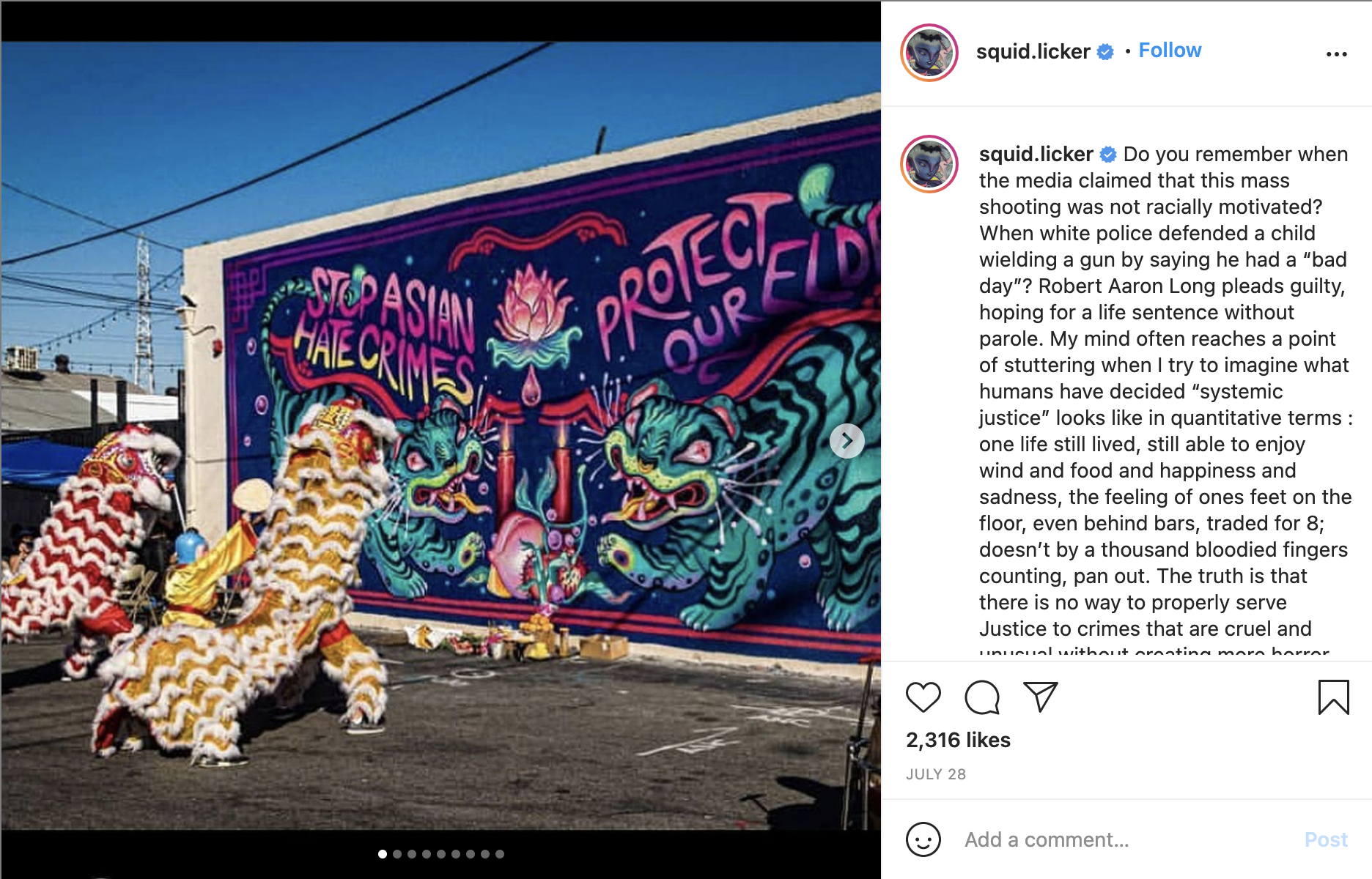This screenshot has width=1372, height=879.
Task: Like the post with the heart icon
Action: [x=923, y=697]
